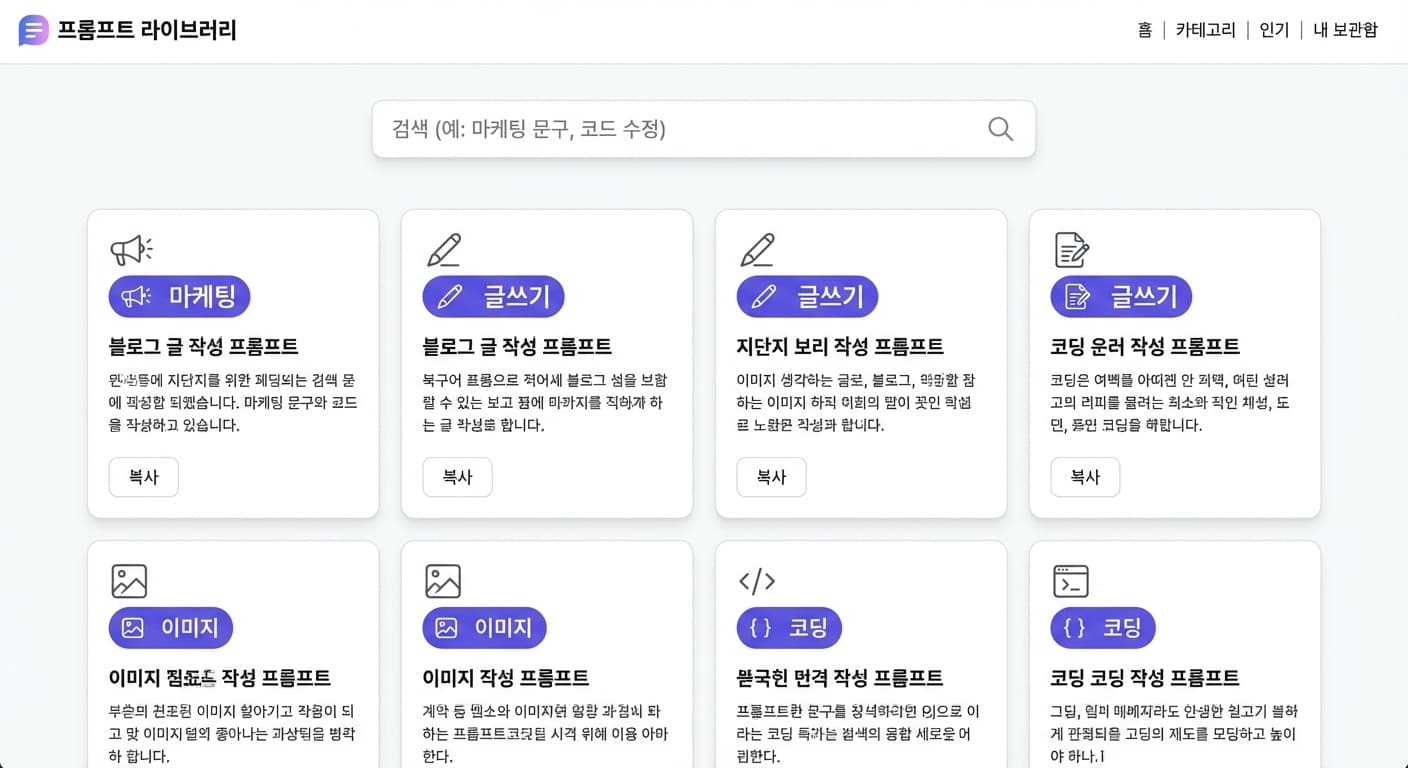Viewport: 1408px width, 768px height.
Task: Click the purple app logo in the header
Action: 32,31
